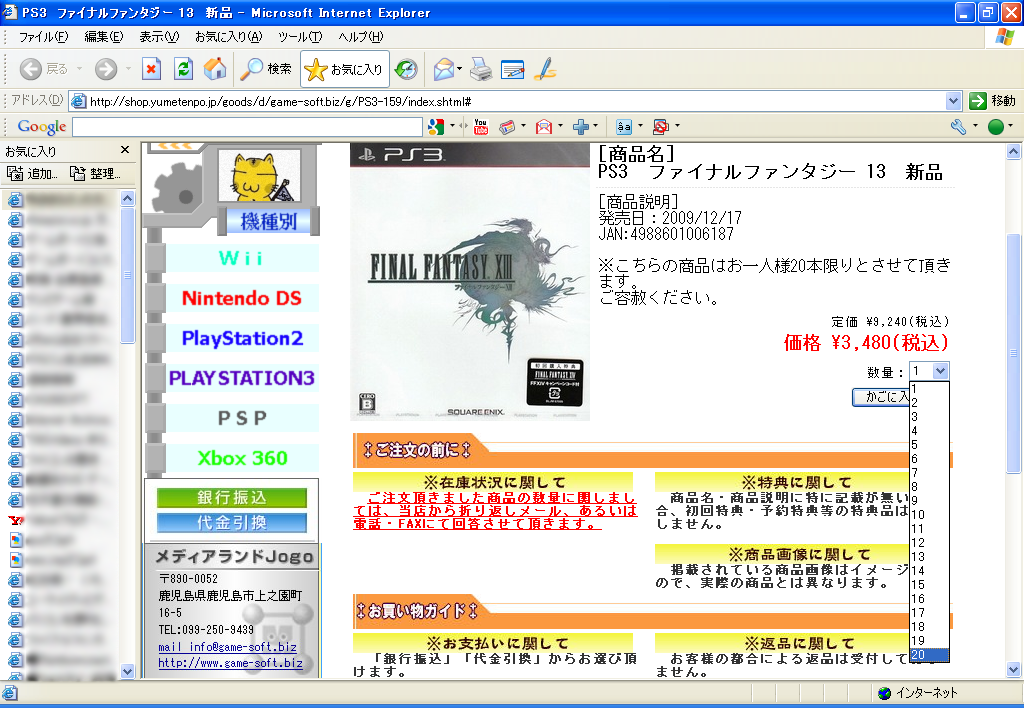Select quantity 10 in dropdown list

click(x=929, y=515)
